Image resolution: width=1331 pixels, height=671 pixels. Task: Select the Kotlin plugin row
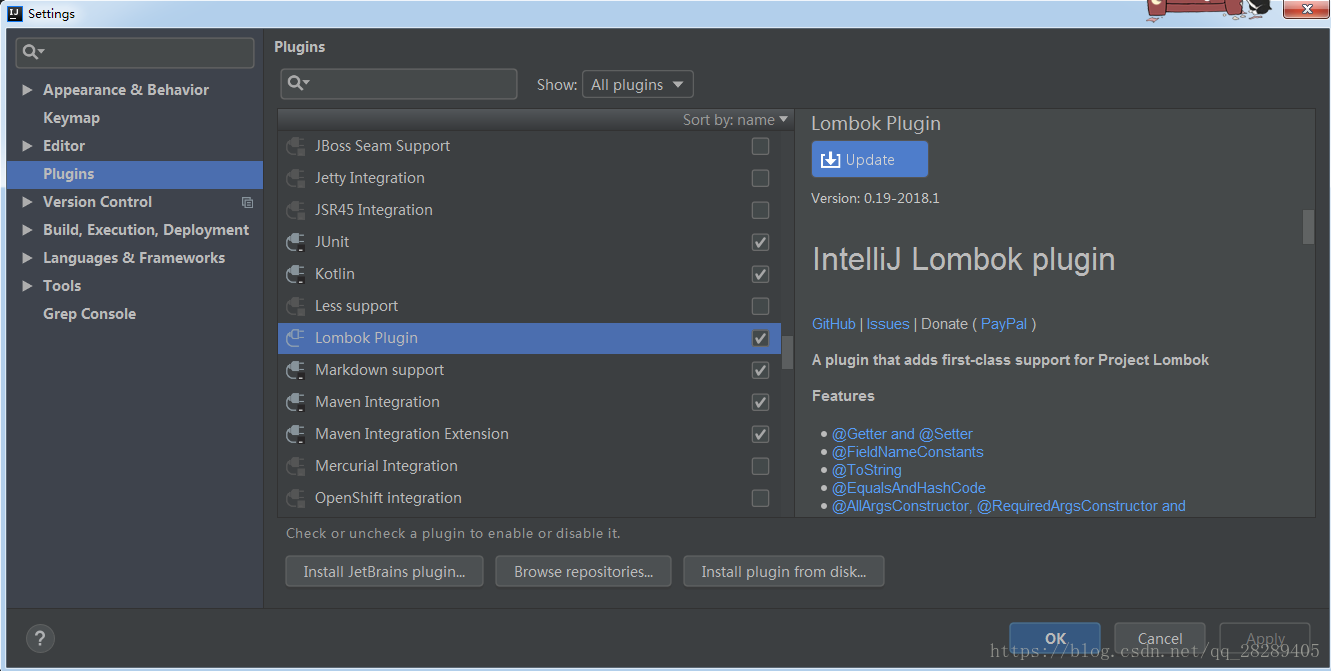click(x=529, y=274)
